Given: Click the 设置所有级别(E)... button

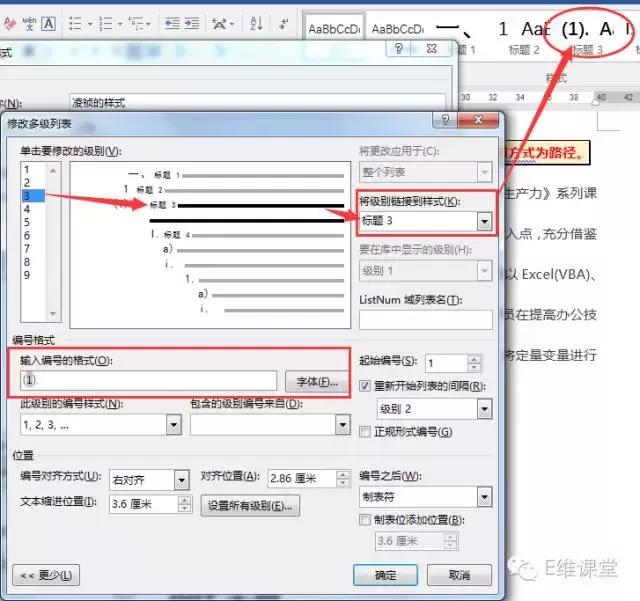Looking at the screenshot, I should pos(250,506).
